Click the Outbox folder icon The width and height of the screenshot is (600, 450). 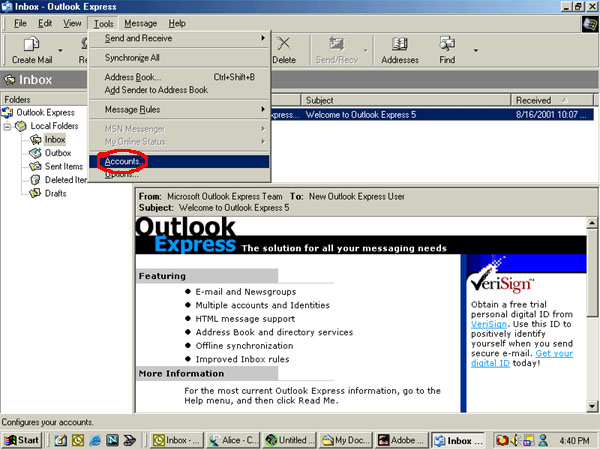pyautogui.click(x=36, y=153)
